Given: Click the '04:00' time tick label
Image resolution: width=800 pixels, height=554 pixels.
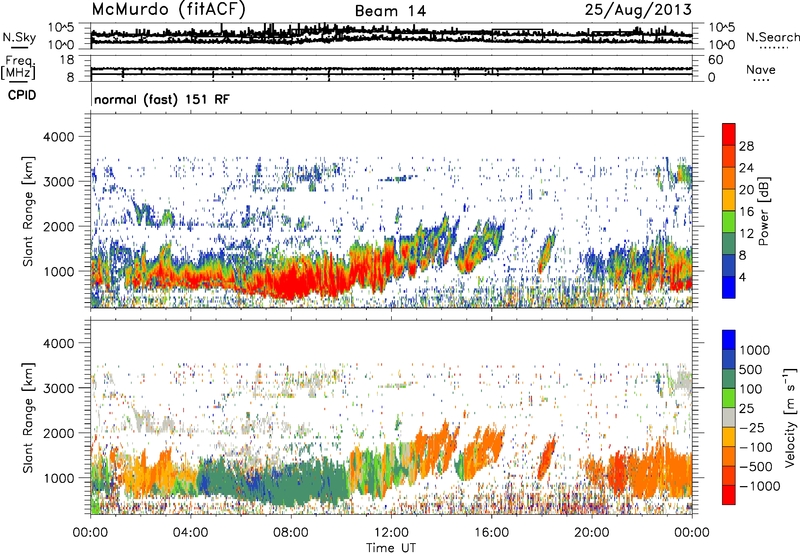Looking at the screenshot, I should pos(190,533).
